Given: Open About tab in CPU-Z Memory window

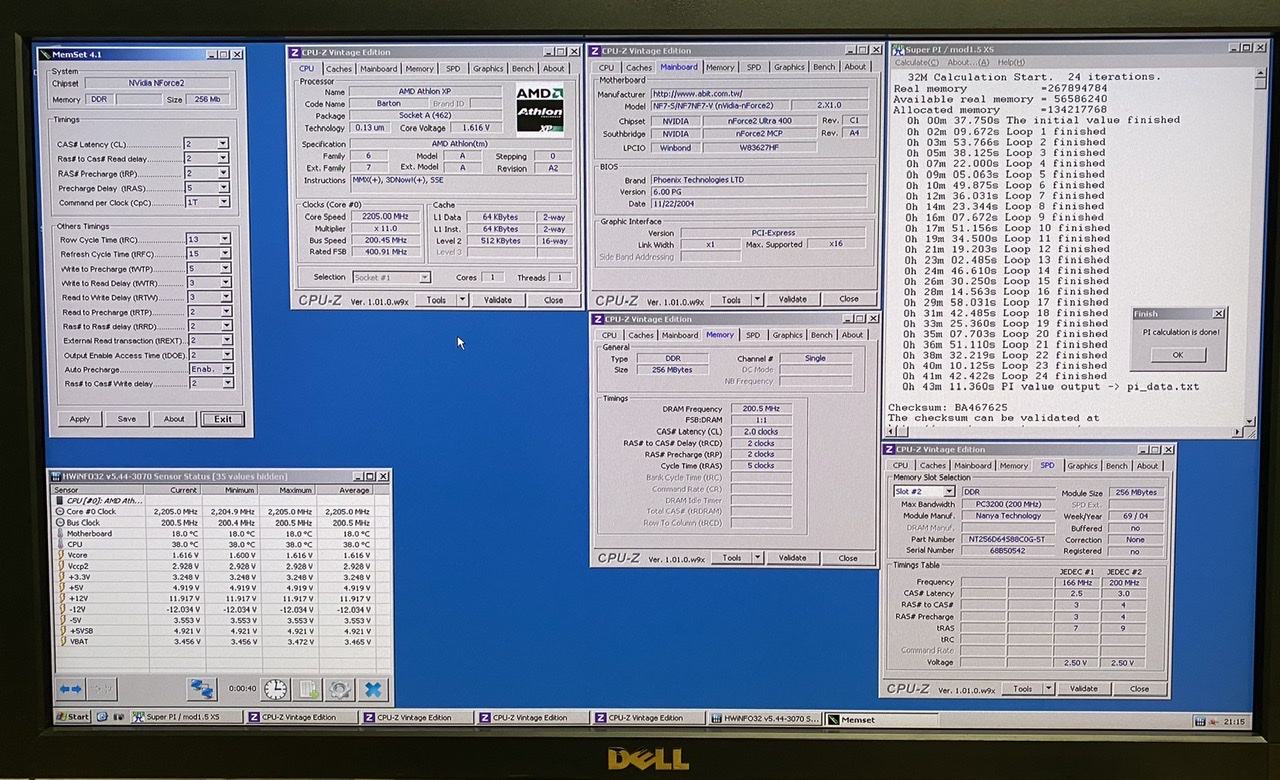Looking at the screenshot, I should click(852, 335).
